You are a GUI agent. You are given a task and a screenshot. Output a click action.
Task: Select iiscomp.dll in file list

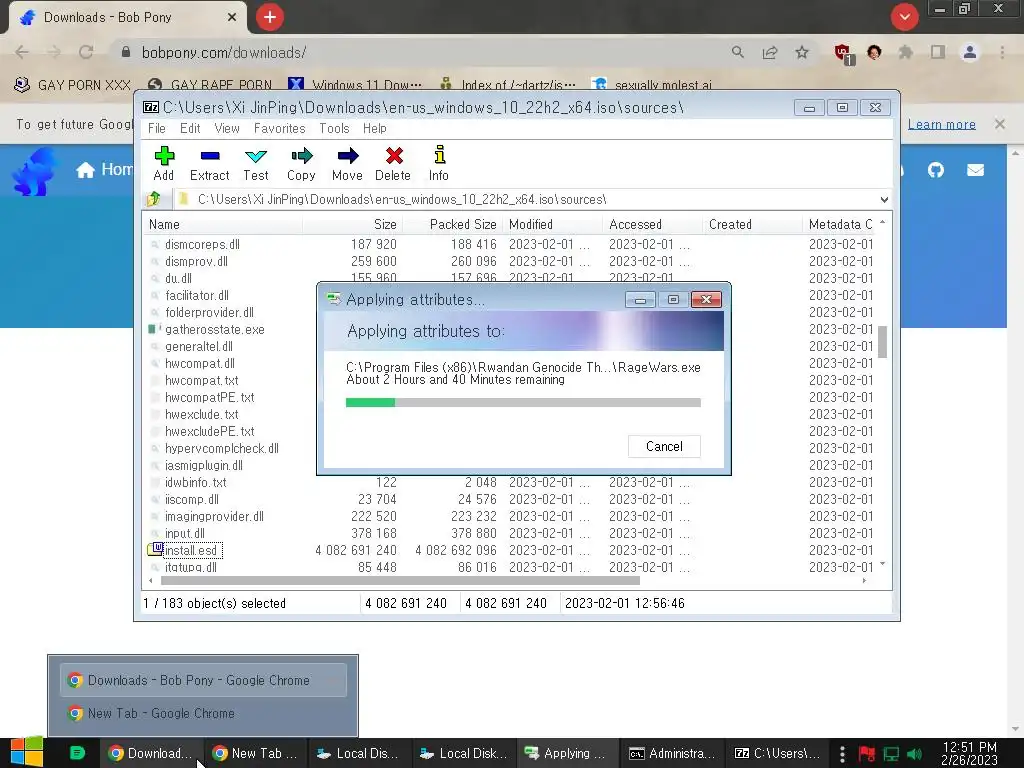point(191,500)
